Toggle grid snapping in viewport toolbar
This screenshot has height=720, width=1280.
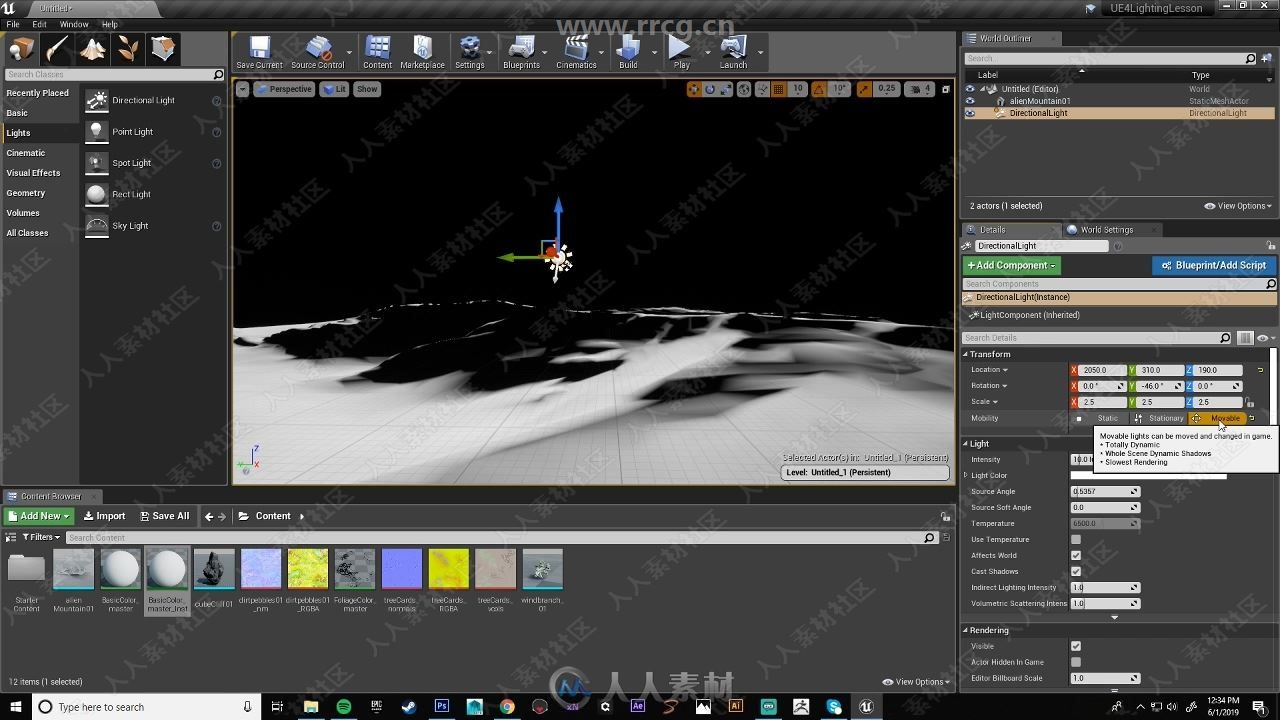pos(779,89)
